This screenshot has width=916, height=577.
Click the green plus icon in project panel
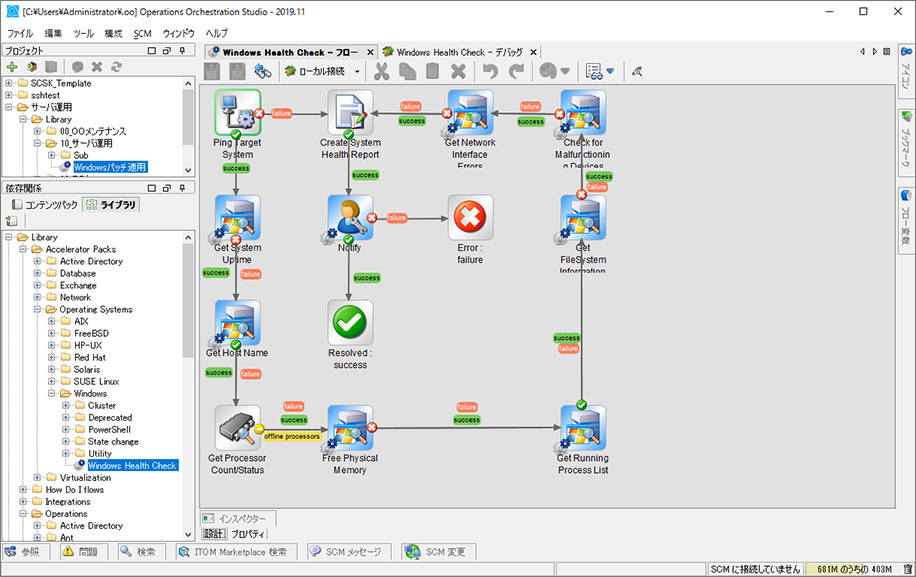click(12, 67)
